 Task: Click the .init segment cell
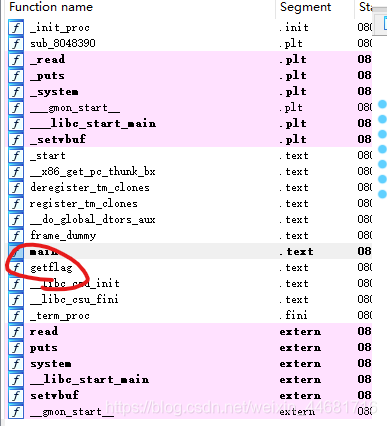[294, 27]
